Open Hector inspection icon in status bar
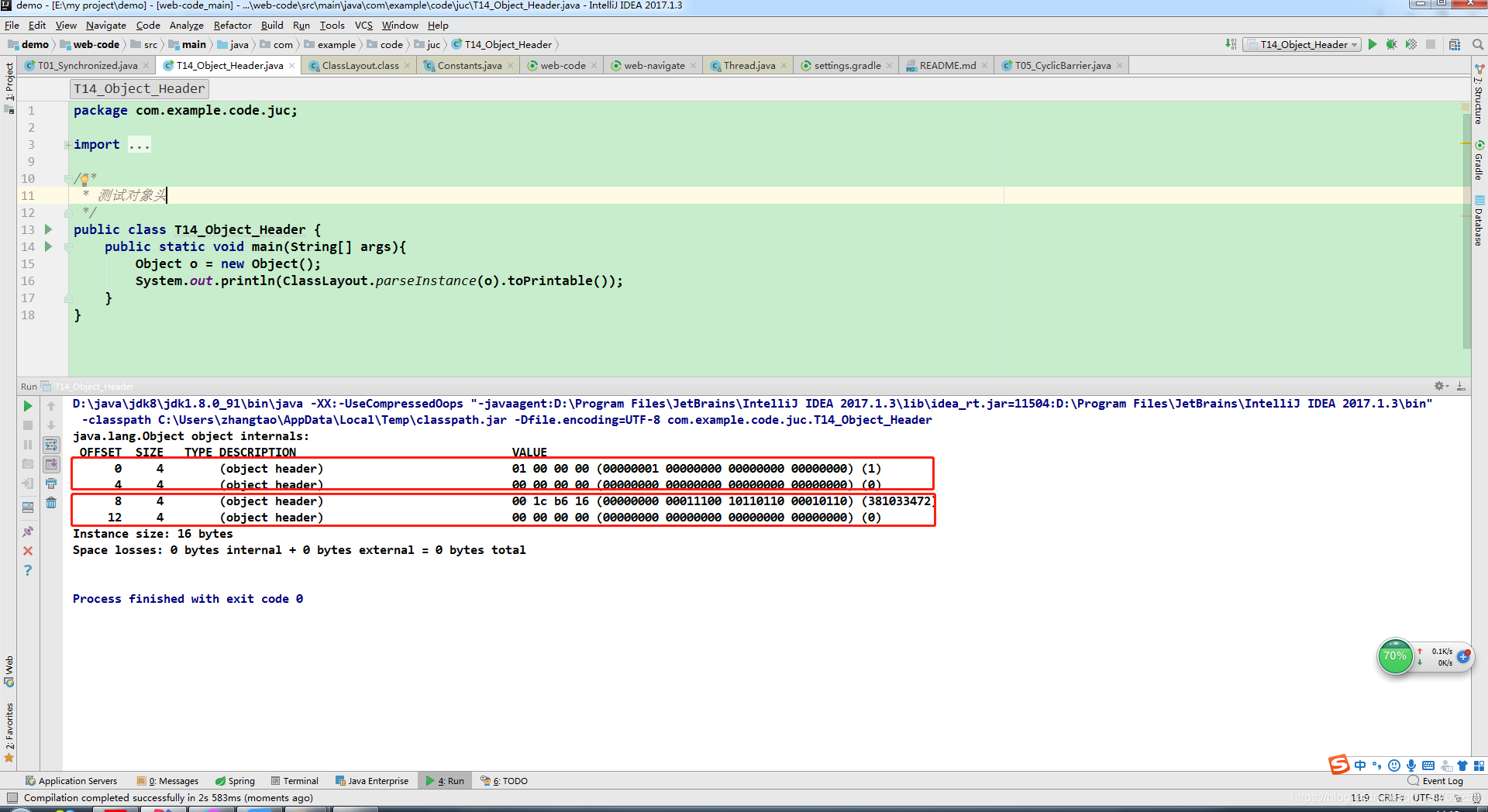The height and width of the screenshot is (812, 1488). (1476, 797)
